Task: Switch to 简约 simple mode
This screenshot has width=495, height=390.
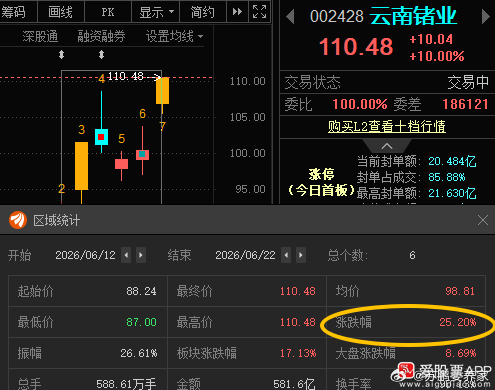Action: coord(203,12)
